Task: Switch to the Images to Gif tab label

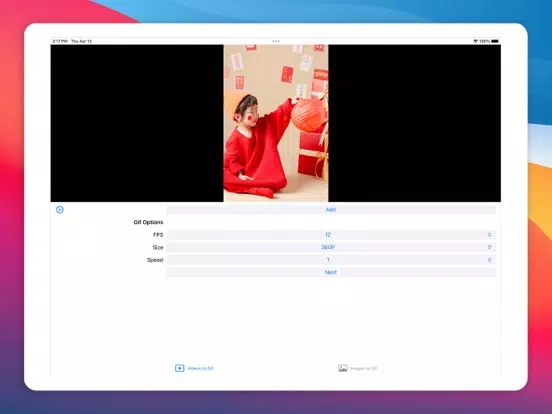Action: pos(364,369)
